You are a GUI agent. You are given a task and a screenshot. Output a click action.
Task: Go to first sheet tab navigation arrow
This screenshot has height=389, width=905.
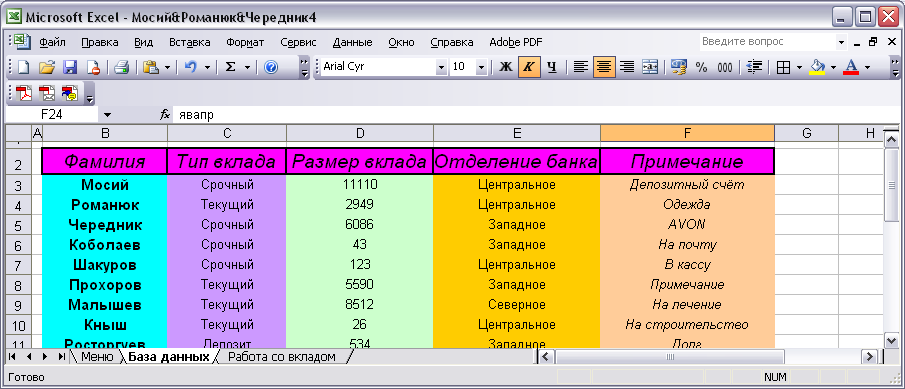(12, 357)
